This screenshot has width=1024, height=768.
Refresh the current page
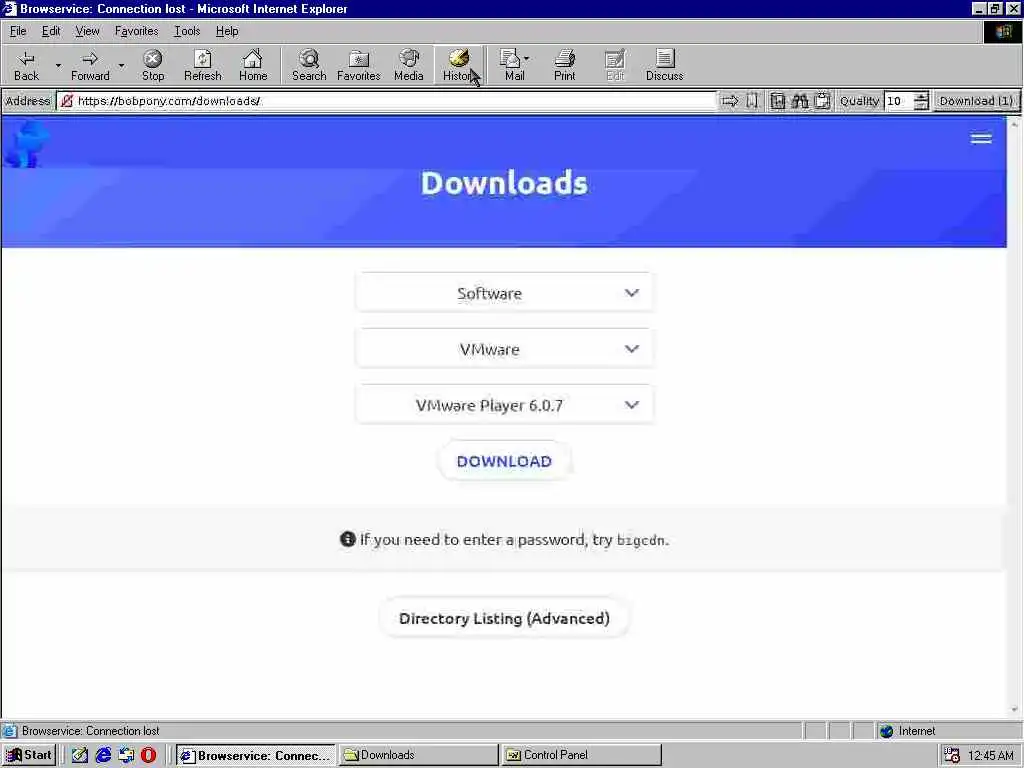(202, 65)
